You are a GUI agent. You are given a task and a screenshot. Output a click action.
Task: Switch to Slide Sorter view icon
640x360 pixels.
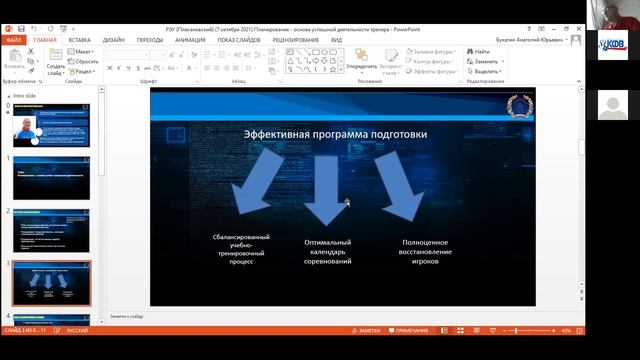point(460,331)
